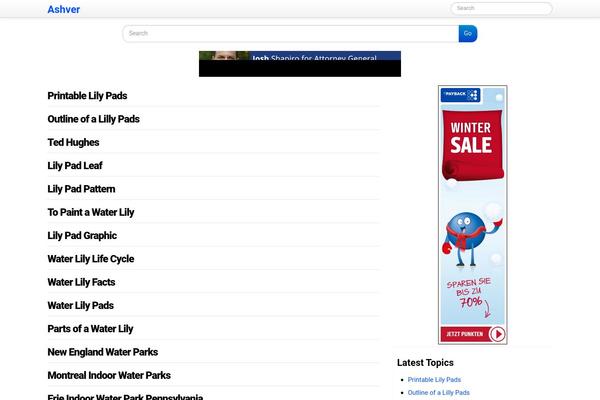Image resolution: width=600 pixels, height=400 pixels.
Task: Open the Water Lily Pads topic
Action: point(80,306)
